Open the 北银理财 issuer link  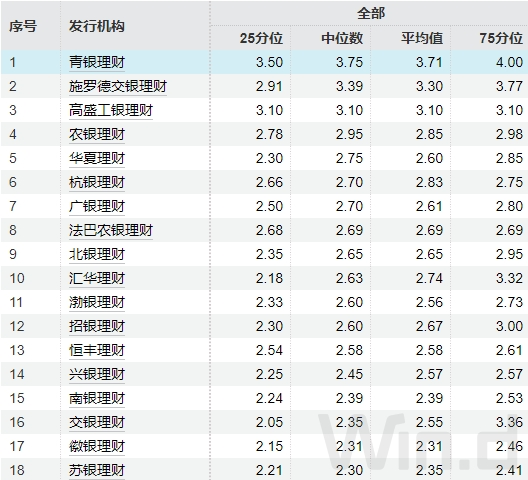[x=97, y=254]
